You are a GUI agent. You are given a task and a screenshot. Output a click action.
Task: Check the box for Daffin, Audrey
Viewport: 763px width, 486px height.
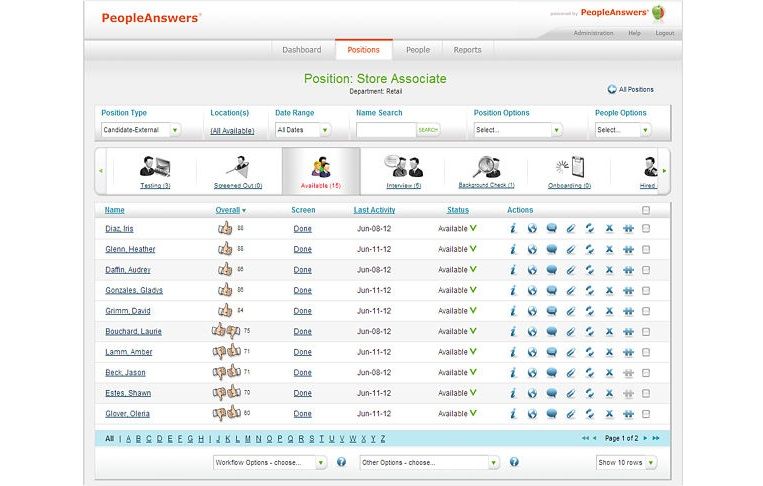click(646, 270)
